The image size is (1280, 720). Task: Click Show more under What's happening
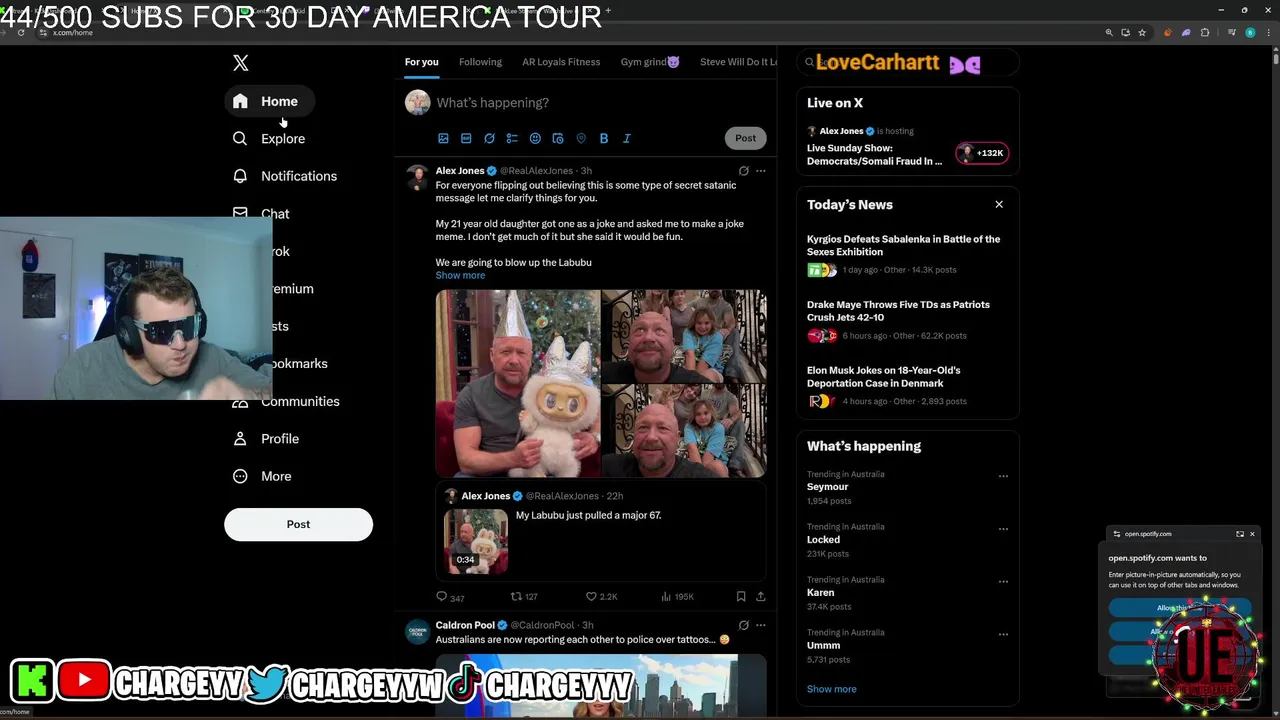pyautogui.click(x=831, y=689)
